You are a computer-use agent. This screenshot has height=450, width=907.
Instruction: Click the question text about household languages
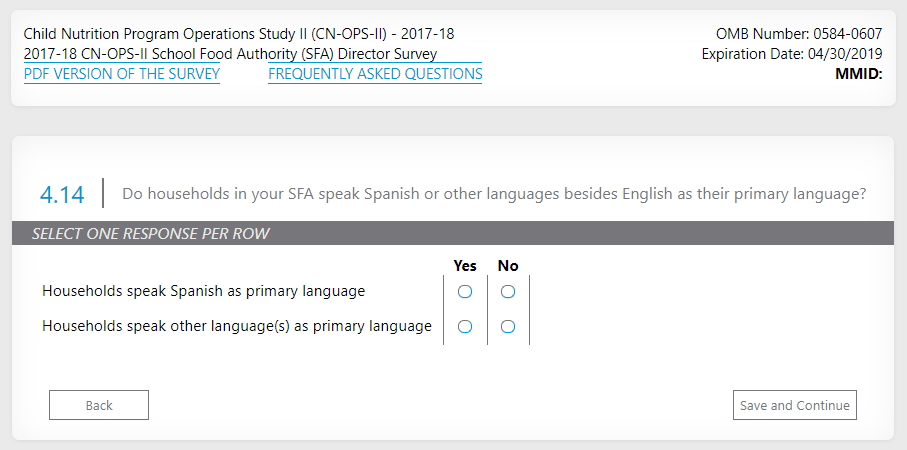(x=494, y=194)
